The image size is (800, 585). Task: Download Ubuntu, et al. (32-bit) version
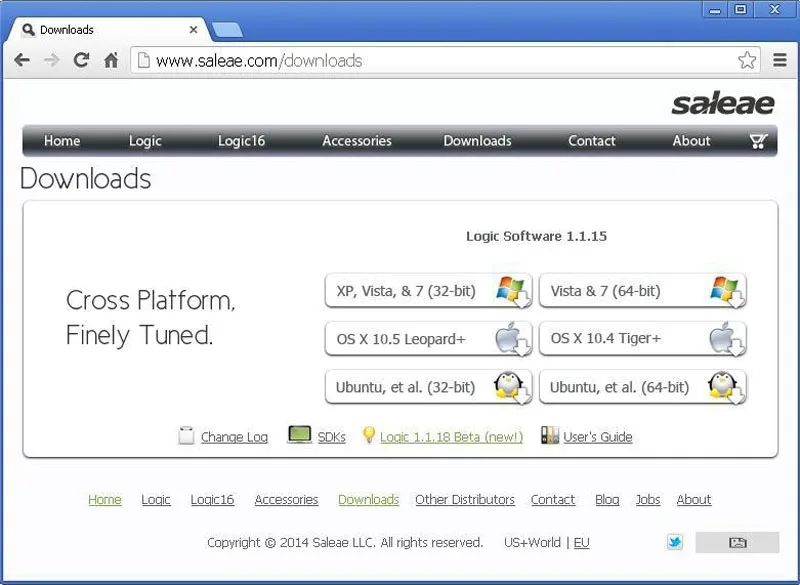pos(429,387)
